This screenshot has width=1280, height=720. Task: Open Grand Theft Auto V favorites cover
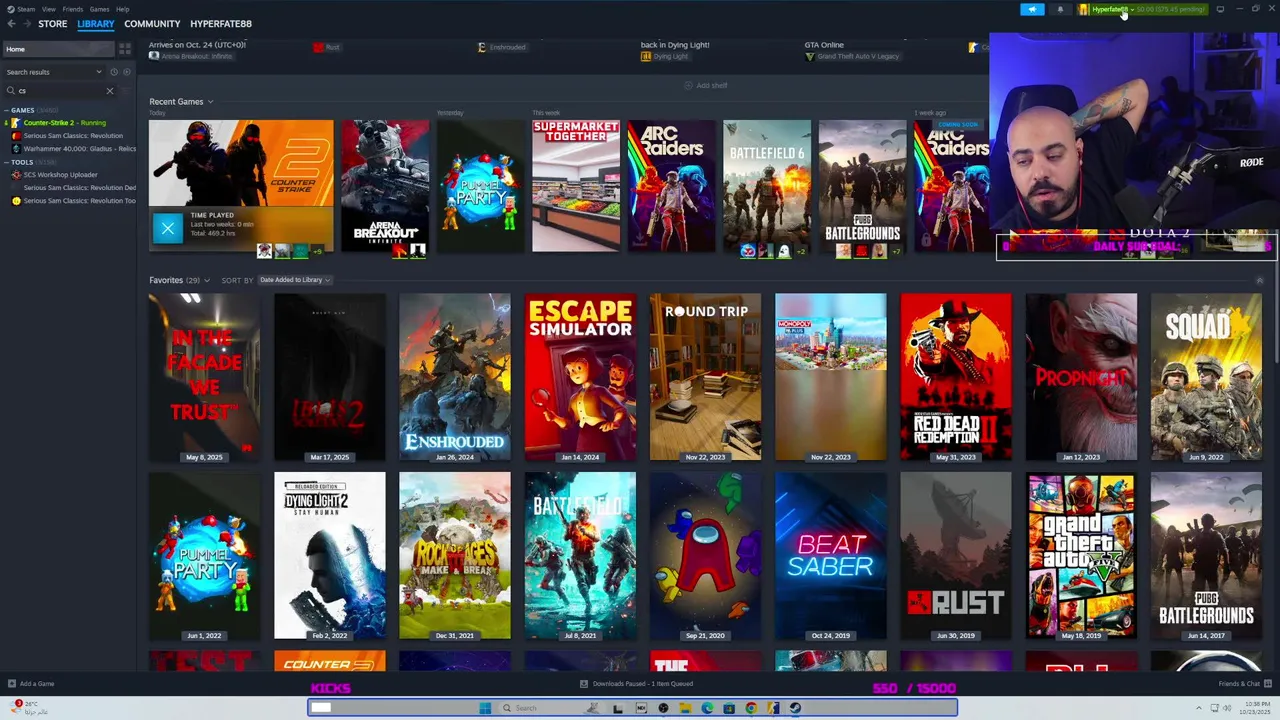pyautogui.click(x=1081, y=556)
